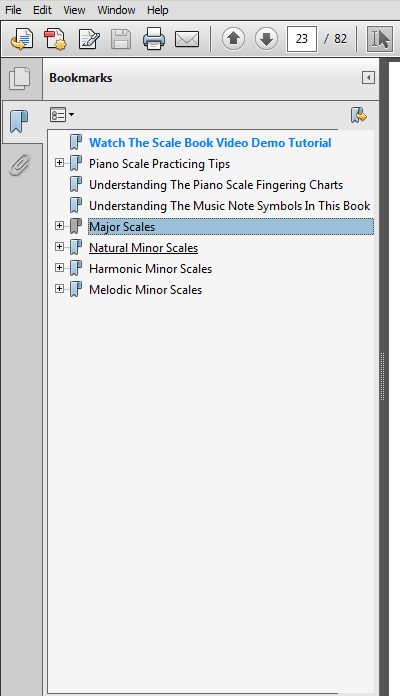The height and width of the screenshot is (696, 400).
Task: Click the page number input field
Action: pyautogui.click(x=302, y=39)
